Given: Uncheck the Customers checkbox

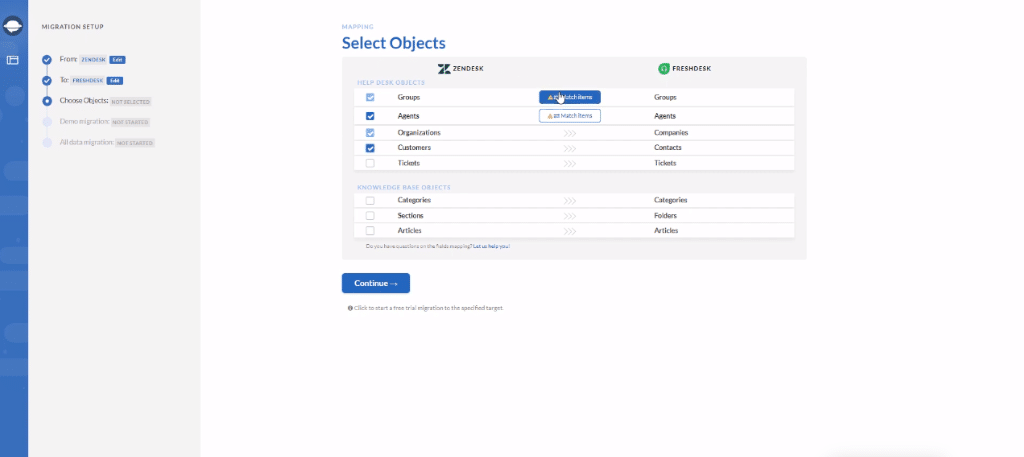Looking at the screenshot, I should tap(370, 148).
